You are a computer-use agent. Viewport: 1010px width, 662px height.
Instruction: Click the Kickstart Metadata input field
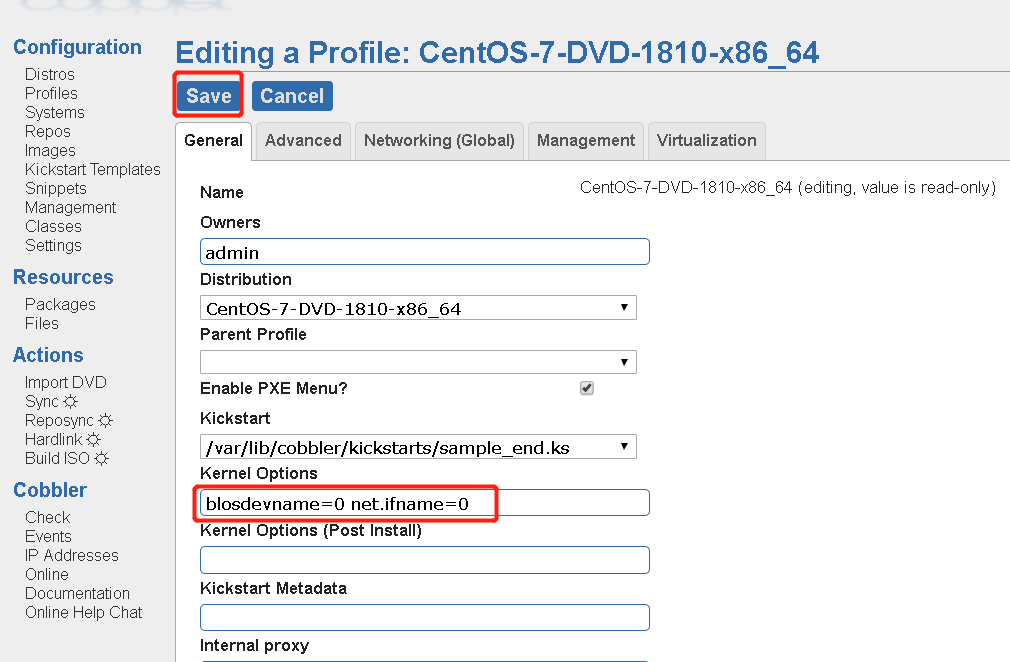coord(425,617)
